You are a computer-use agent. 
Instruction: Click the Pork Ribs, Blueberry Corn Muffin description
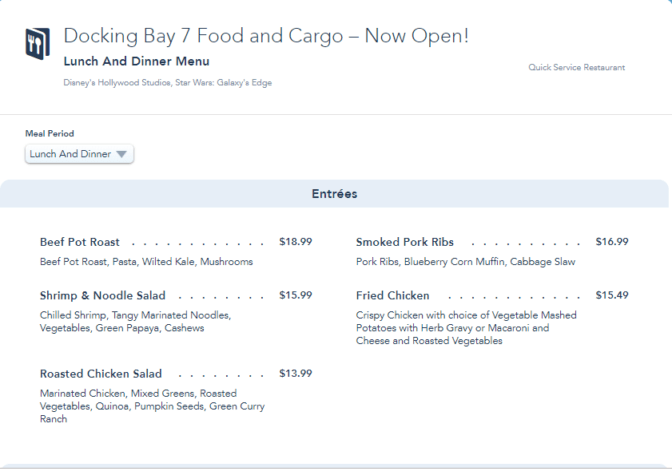(465, 262)
